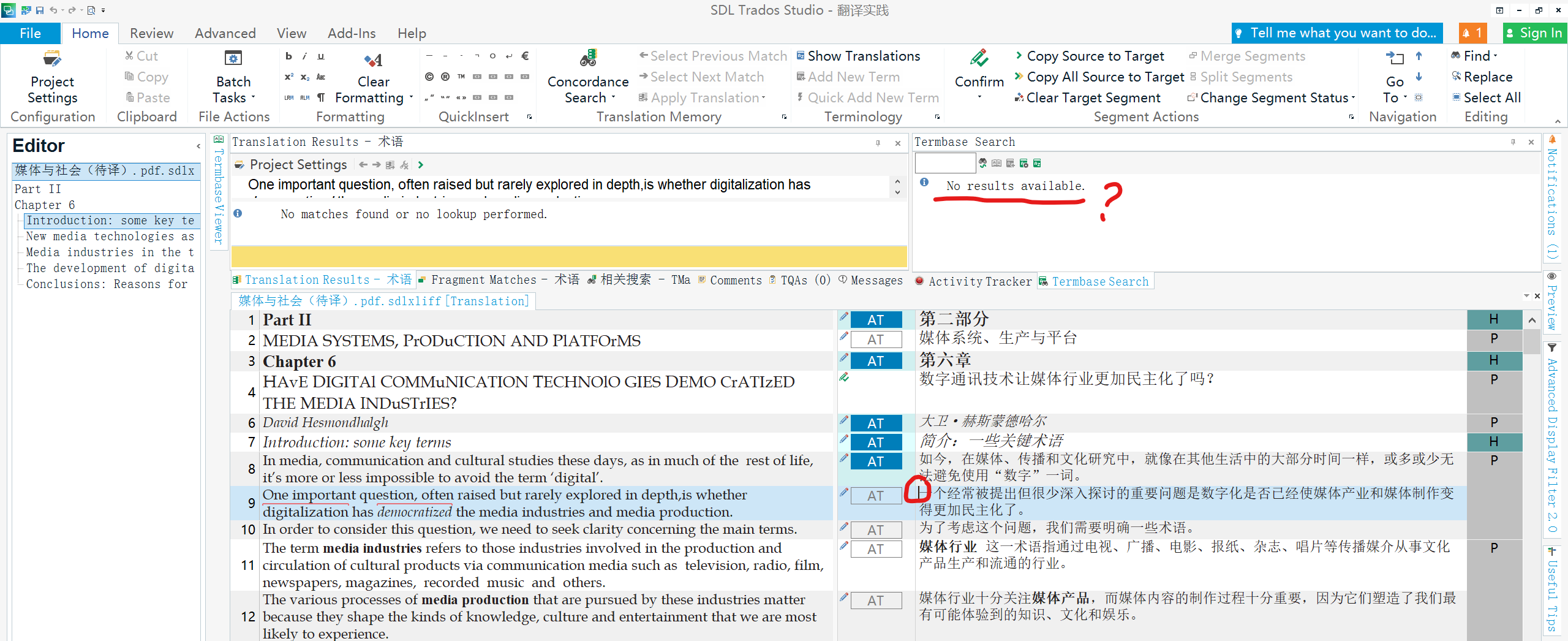The image size is (1568, 641).
Task: Collapse the Editor navigation pane
Action: coord(198,146)
